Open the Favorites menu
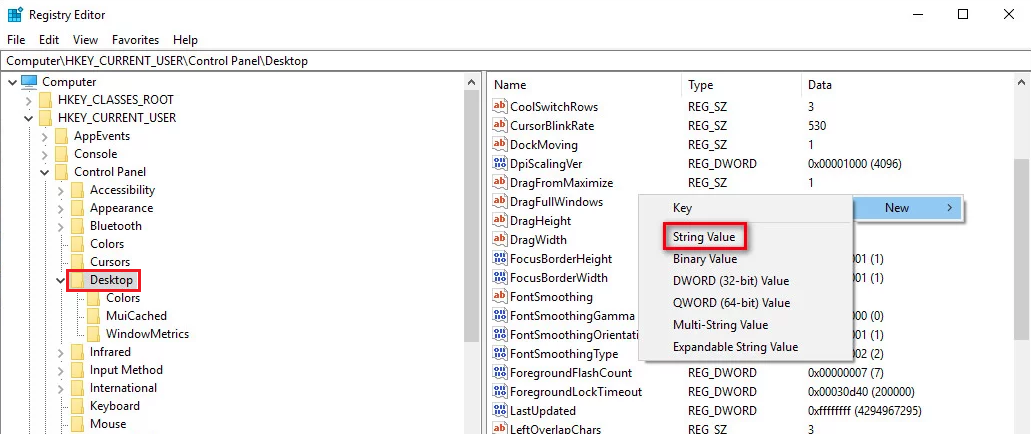The image size is (1031, 434). (135, 39)
